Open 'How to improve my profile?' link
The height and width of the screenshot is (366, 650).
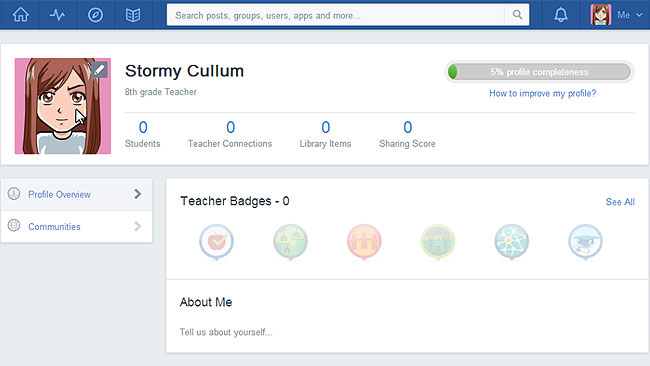coord(542,94)
